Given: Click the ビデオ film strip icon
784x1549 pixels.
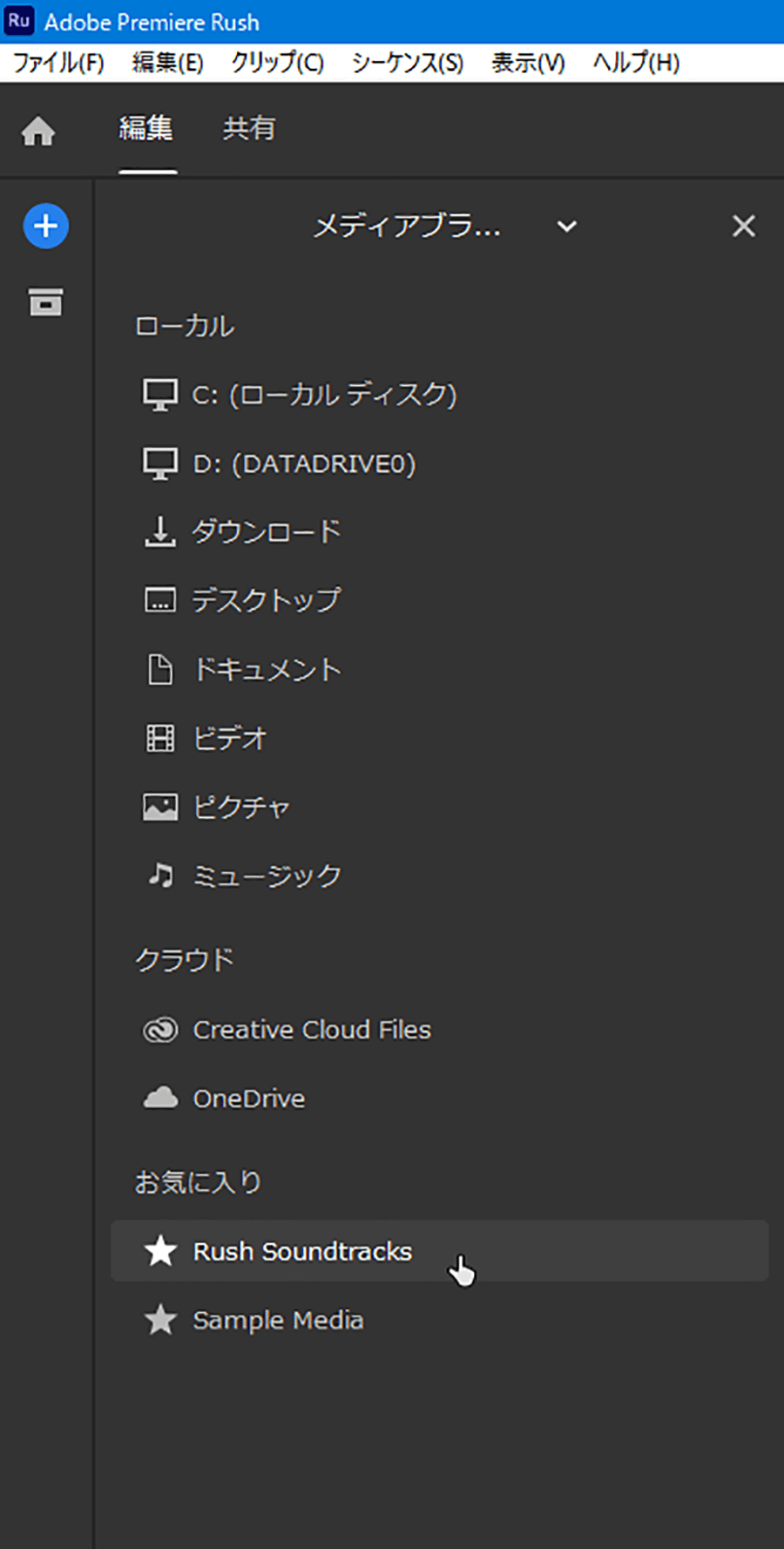Looking at the screenshot, I should pyautogui.click(x=160, y=739).
